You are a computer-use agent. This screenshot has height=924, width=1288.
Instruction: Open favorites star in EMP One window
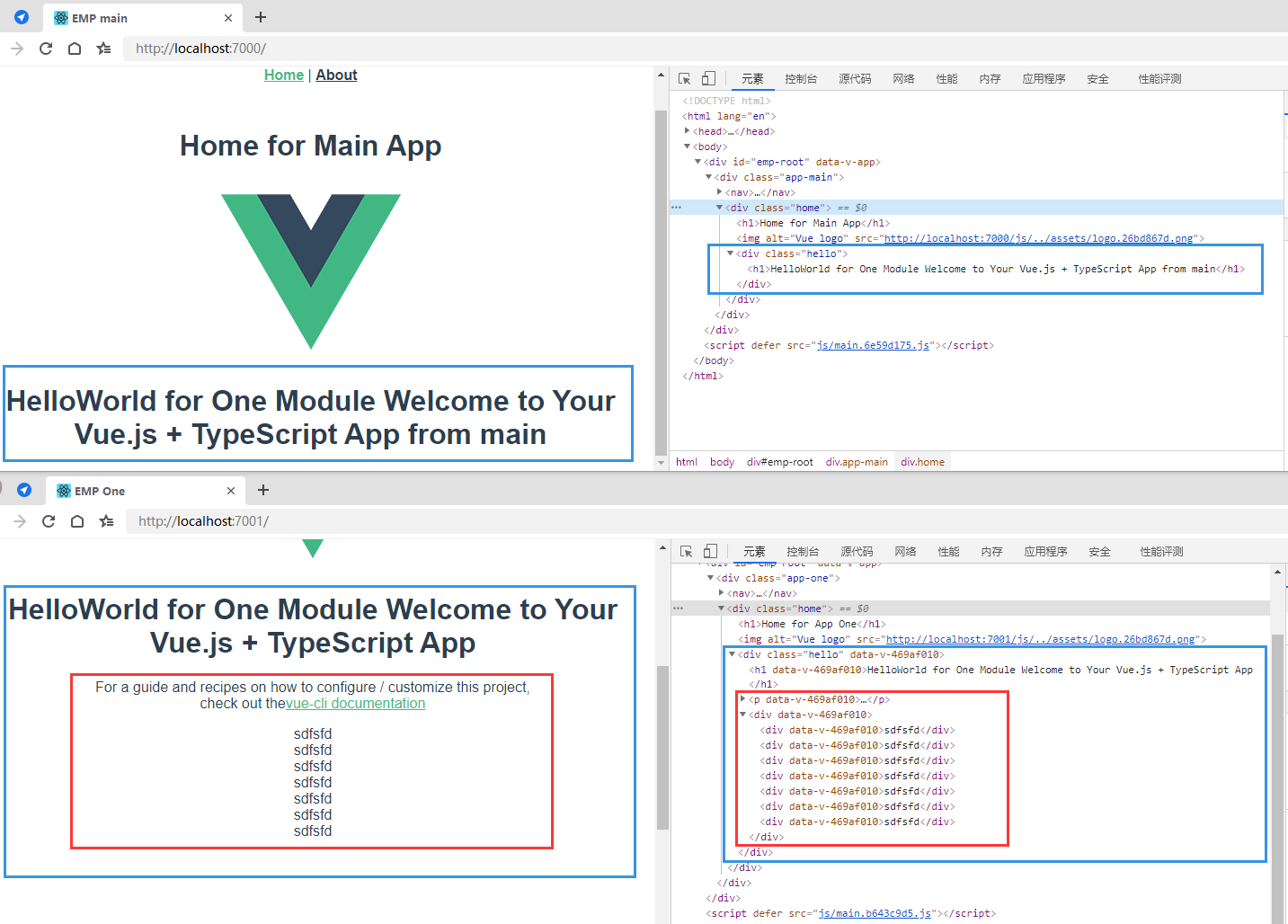coord(106,521)
